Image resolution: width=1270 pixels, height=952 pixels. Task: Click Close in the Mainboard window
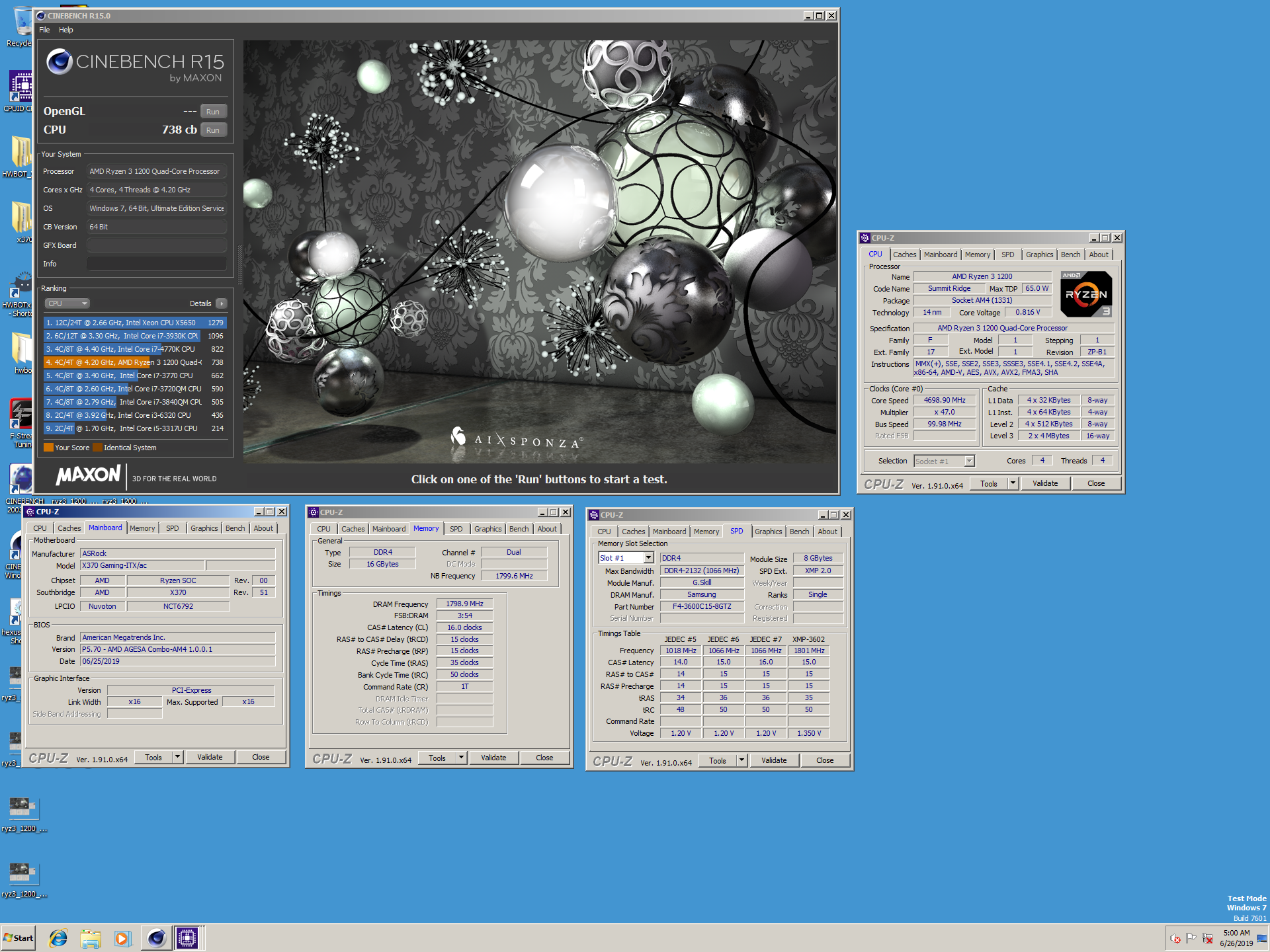coord(261,757)
